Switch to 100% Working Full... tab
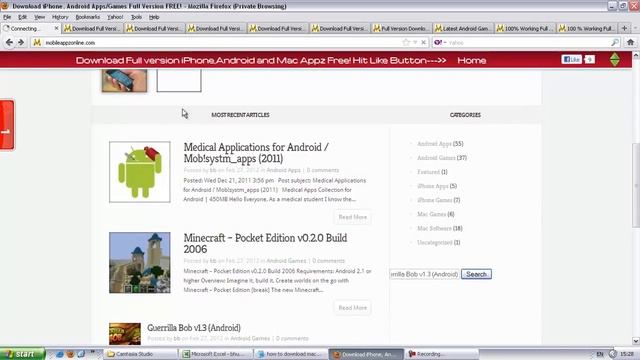This screenshot has height=360, width=640. point(525,28)
